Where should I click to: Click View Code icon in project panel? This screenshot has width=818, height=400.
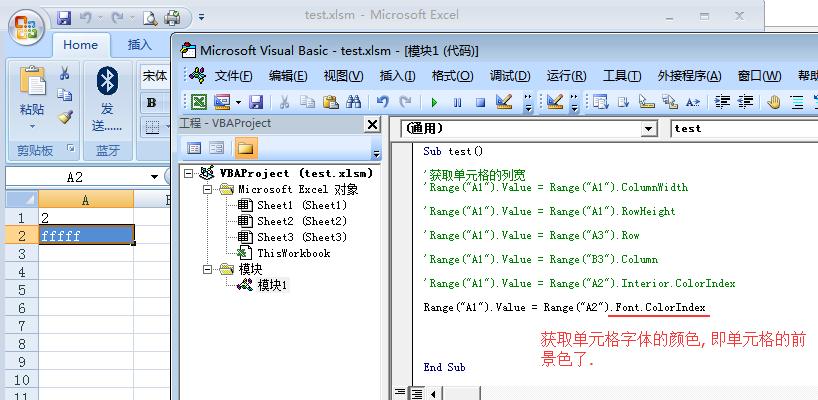pos(194,149)
